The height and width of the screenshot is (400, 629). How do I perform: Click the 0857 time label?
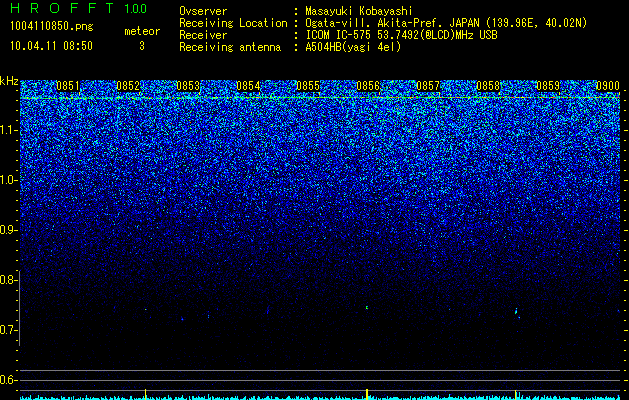[x=428, y=86]
